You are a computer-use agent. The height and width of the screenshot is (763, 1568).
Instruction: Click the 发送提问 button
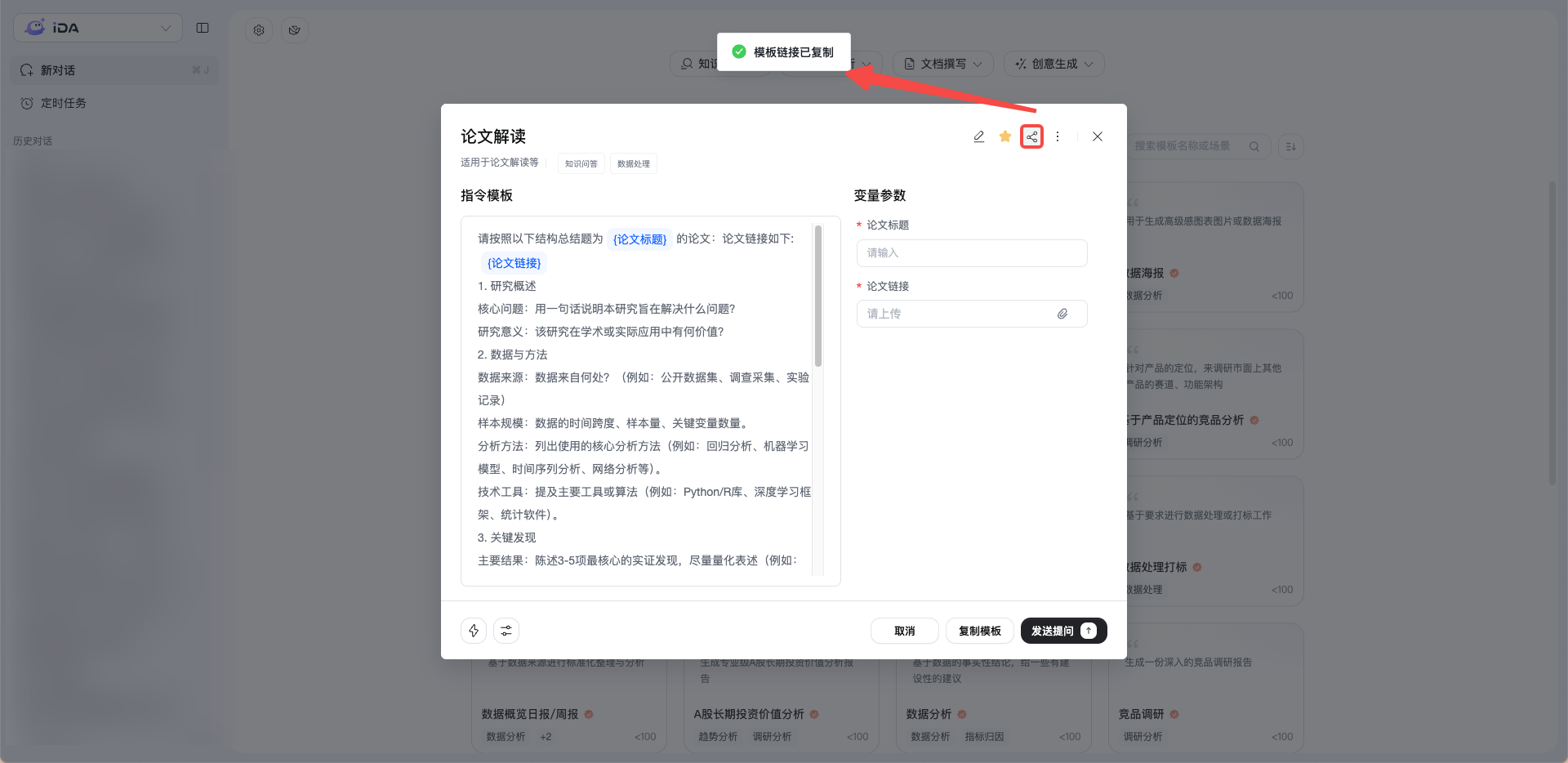pos(1064,631)
